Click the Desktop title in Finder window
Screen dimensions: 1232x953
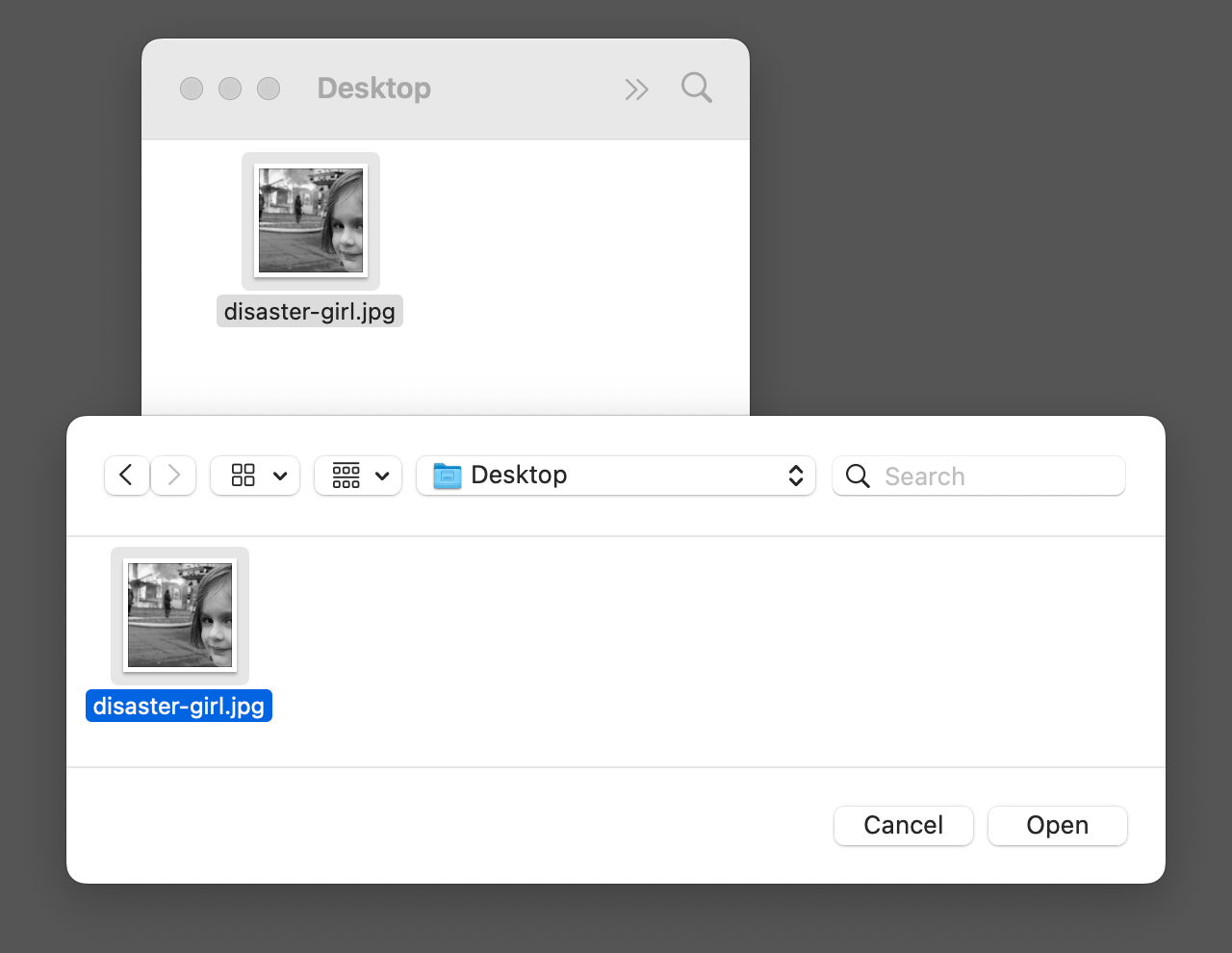373,89
